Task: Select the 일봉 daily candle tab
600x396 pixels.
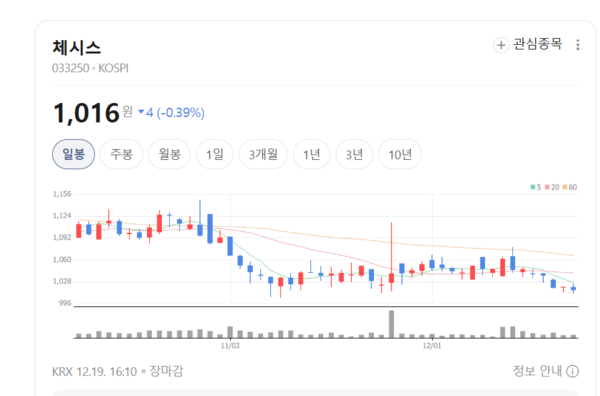Action: click(73, 154)
